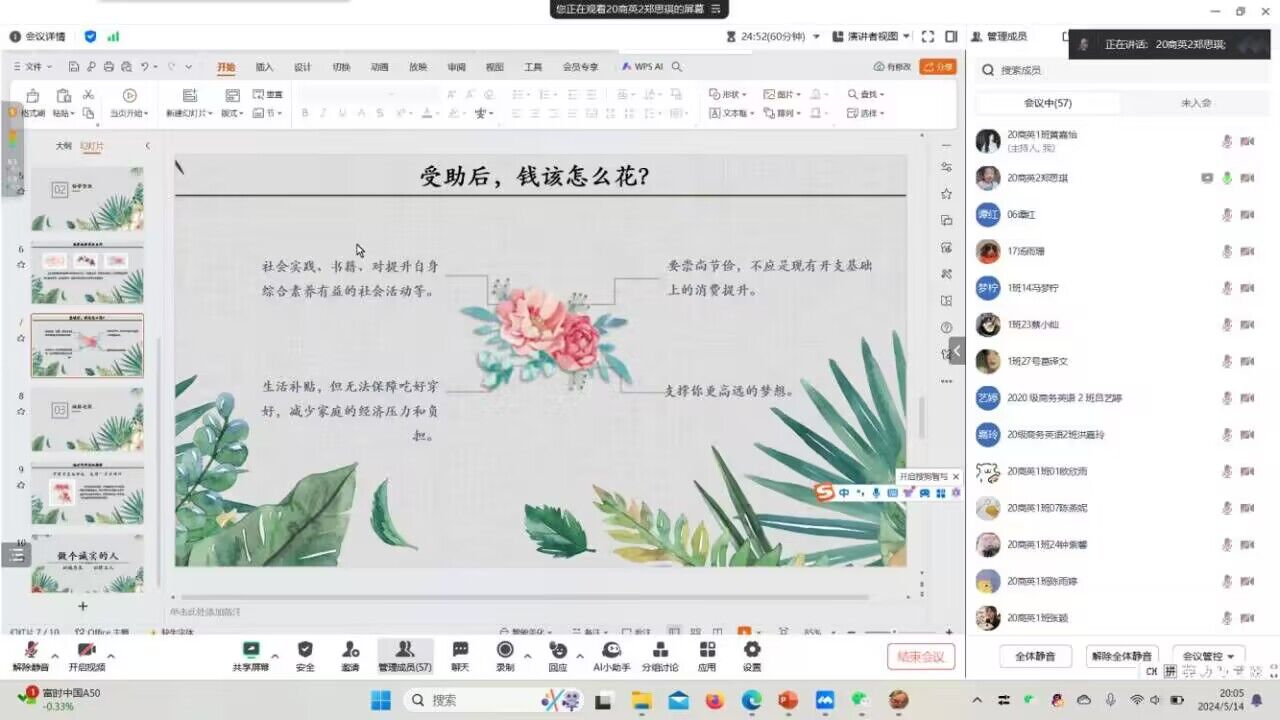The image size is (1280, 720).
Task: Toggle microphone for participant 06谭红
Action: point(1227,215)
